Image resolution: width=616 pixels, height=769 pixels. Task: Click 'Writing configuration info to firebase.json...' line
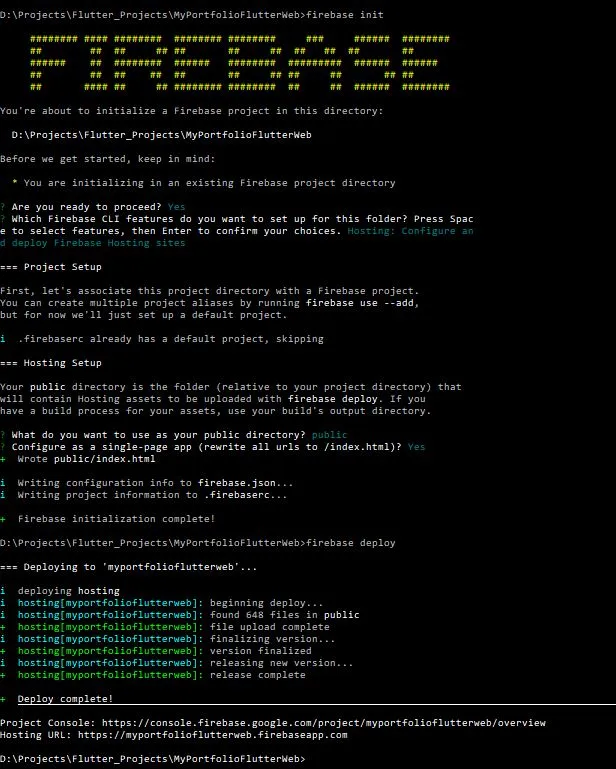[x=155, y=483]
